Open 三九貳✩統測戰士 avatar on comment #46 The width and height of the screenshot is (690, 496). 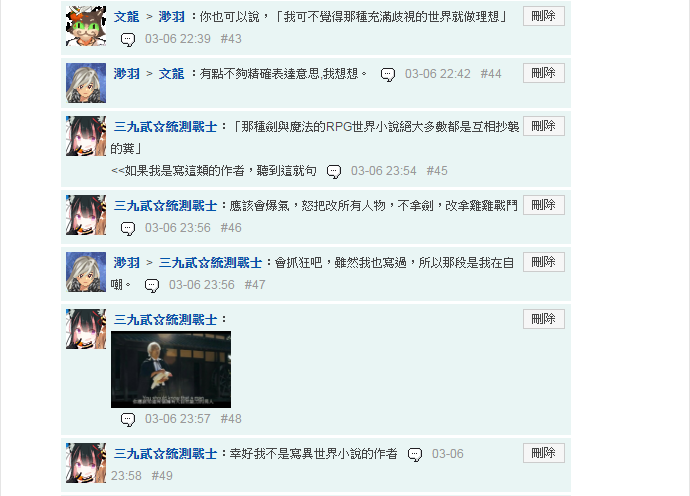[86, 215]
